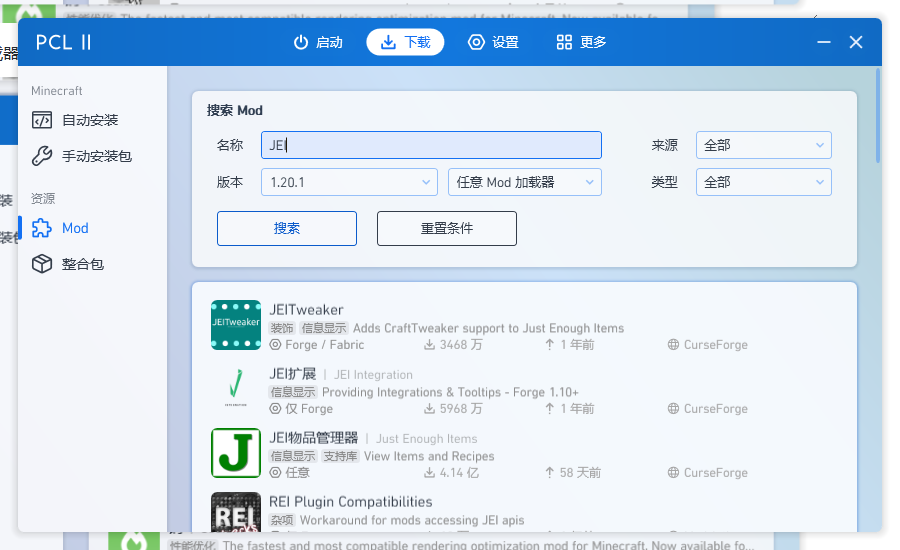Click the vertical scrollbar on the right
Screen dimensions: 900x550
tap(878, 115)
